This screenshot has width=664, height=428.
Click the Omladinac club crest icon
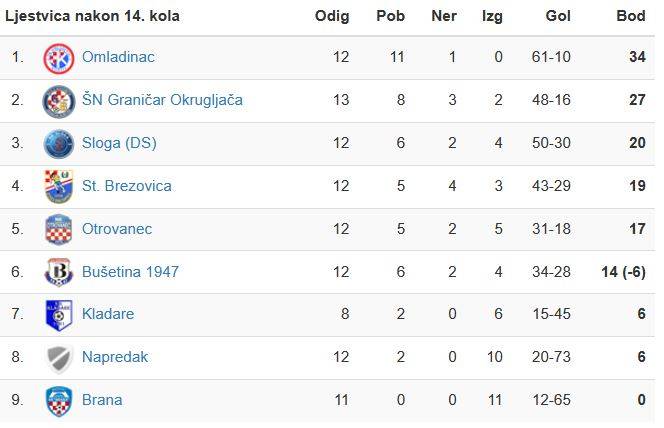click(59, 58)
